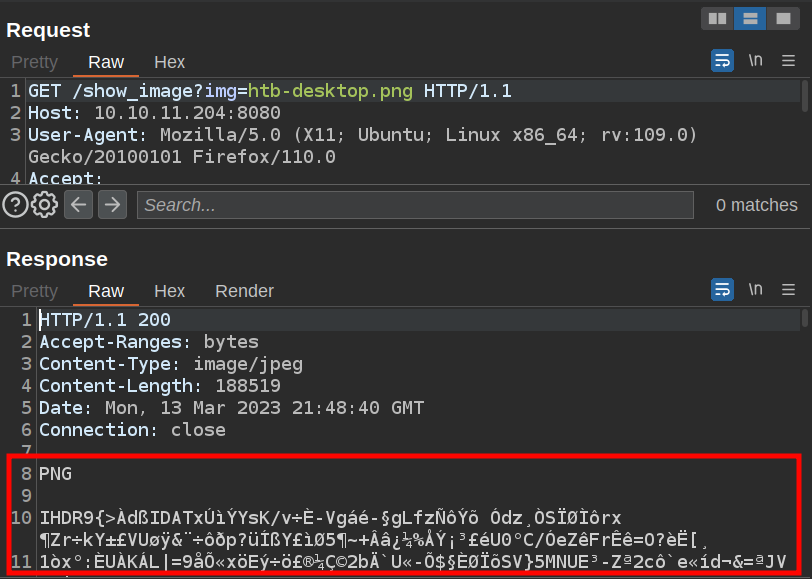Screen dimensions: 812x579
Task: Switch Request view to Hex tab
Action: [169, 62]
